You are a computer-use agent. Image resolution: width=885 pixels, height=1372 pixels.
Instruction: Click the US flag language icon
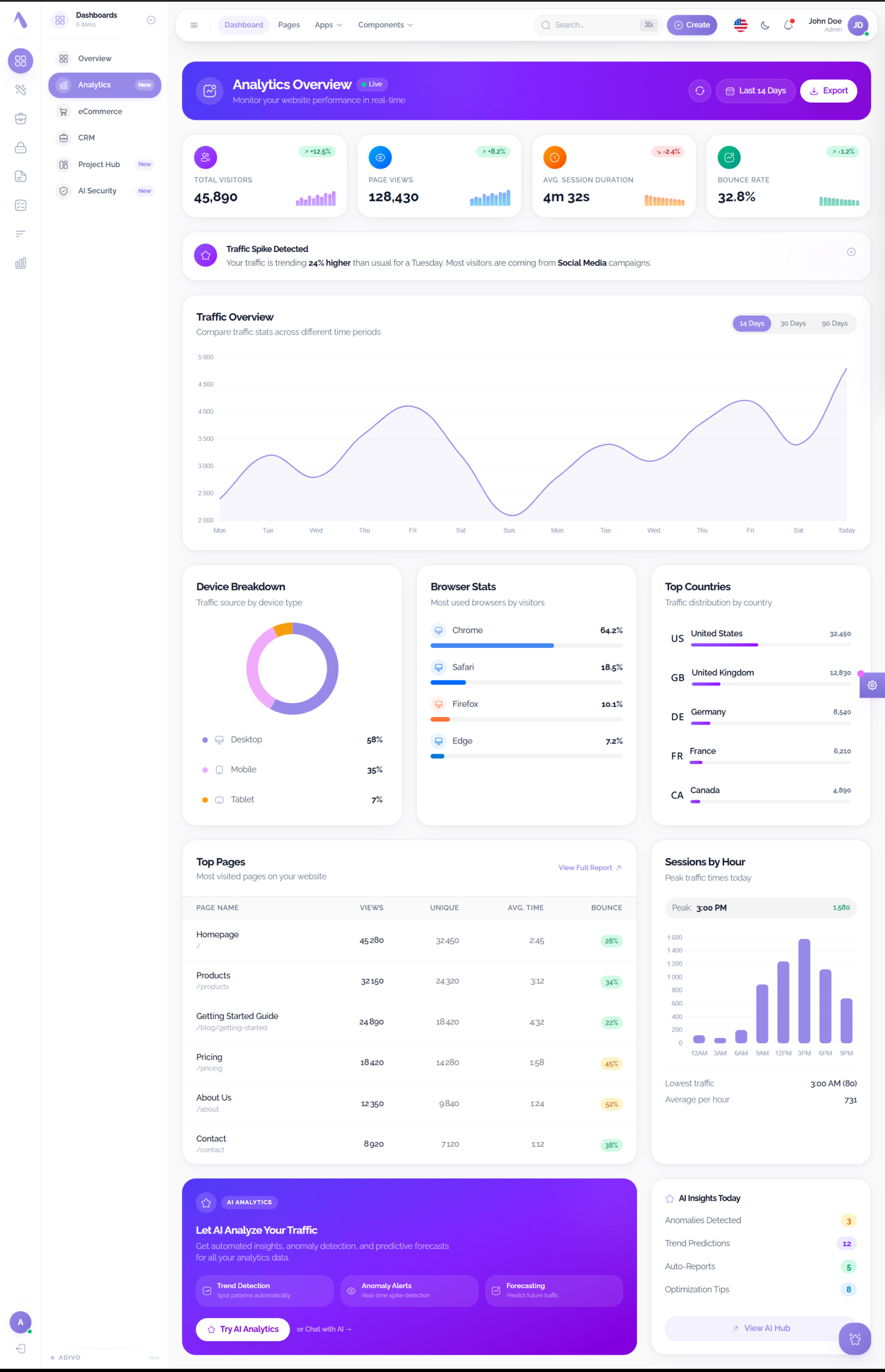(x=740, y=25)
